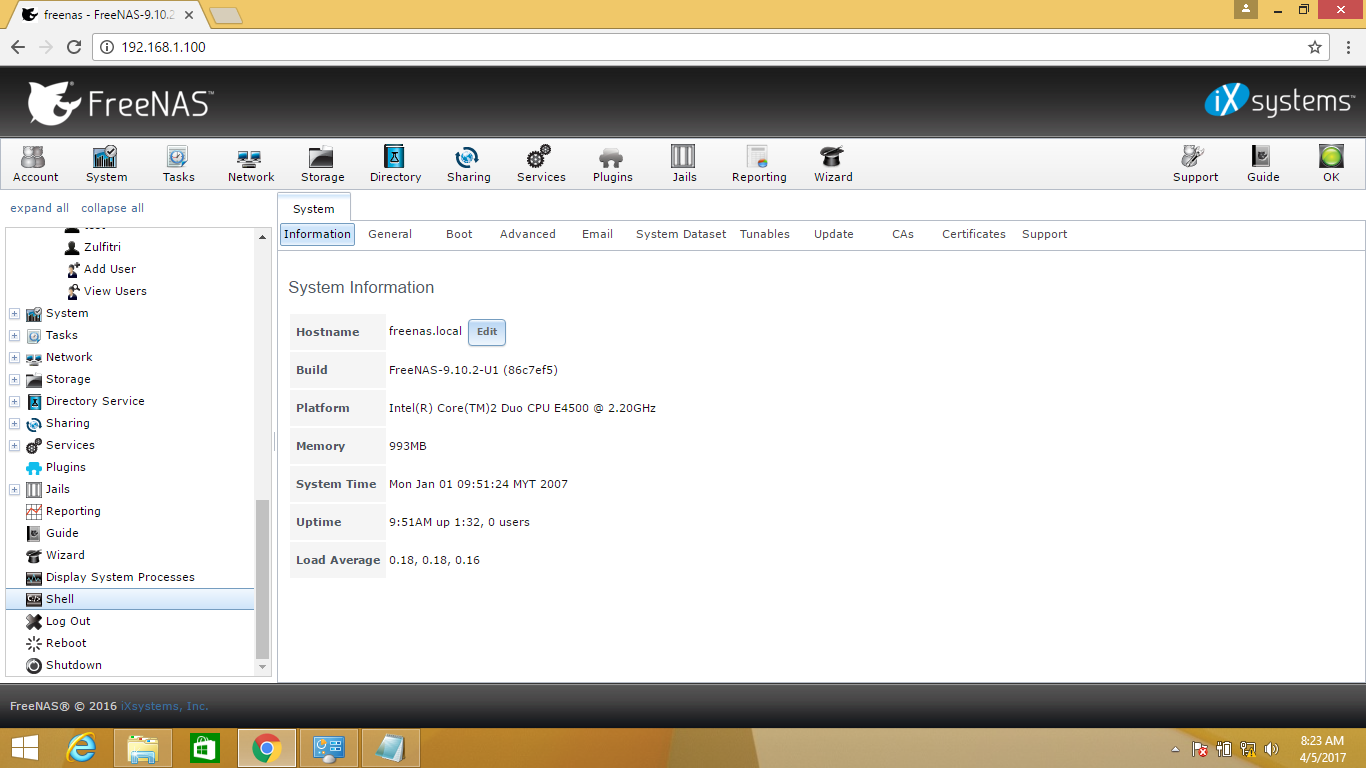Reload the page in Chrome
1366x768 pixels.
[x=74, y=47]
